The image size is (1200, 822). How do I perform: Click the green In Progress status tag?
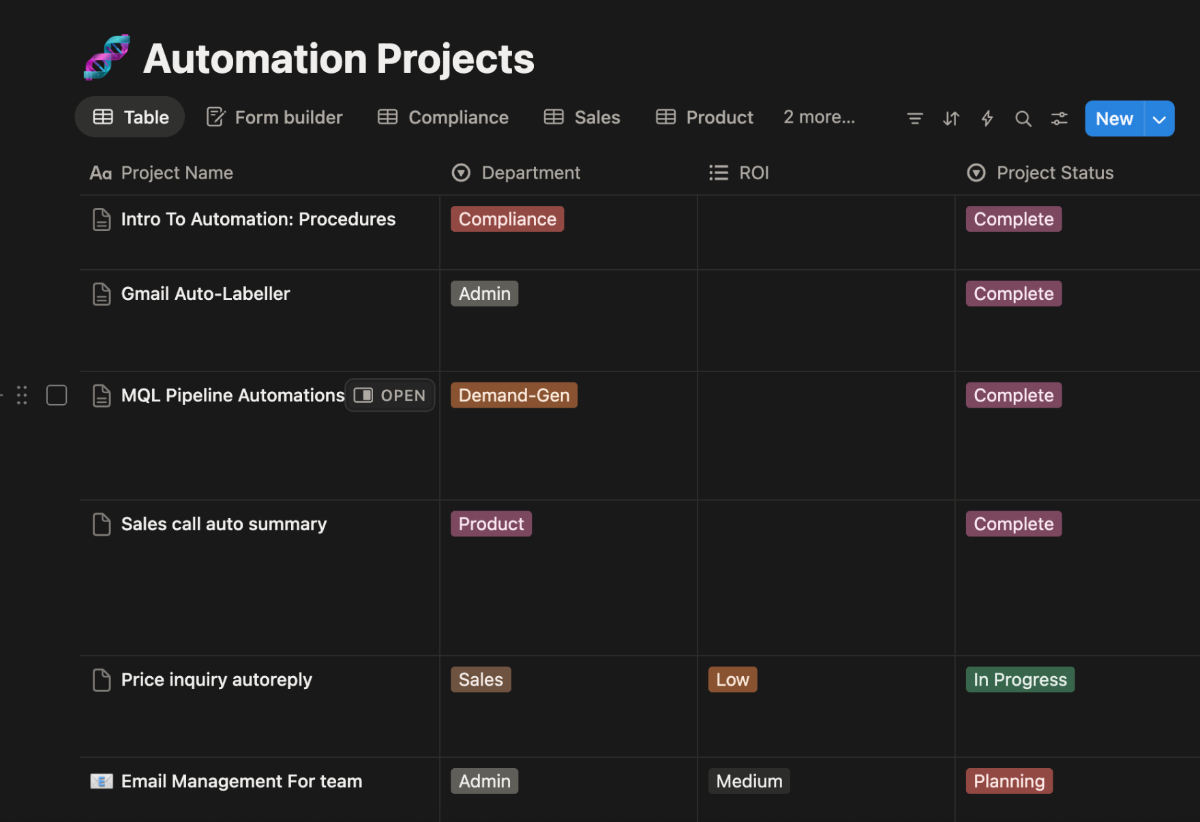(1020, 680)
